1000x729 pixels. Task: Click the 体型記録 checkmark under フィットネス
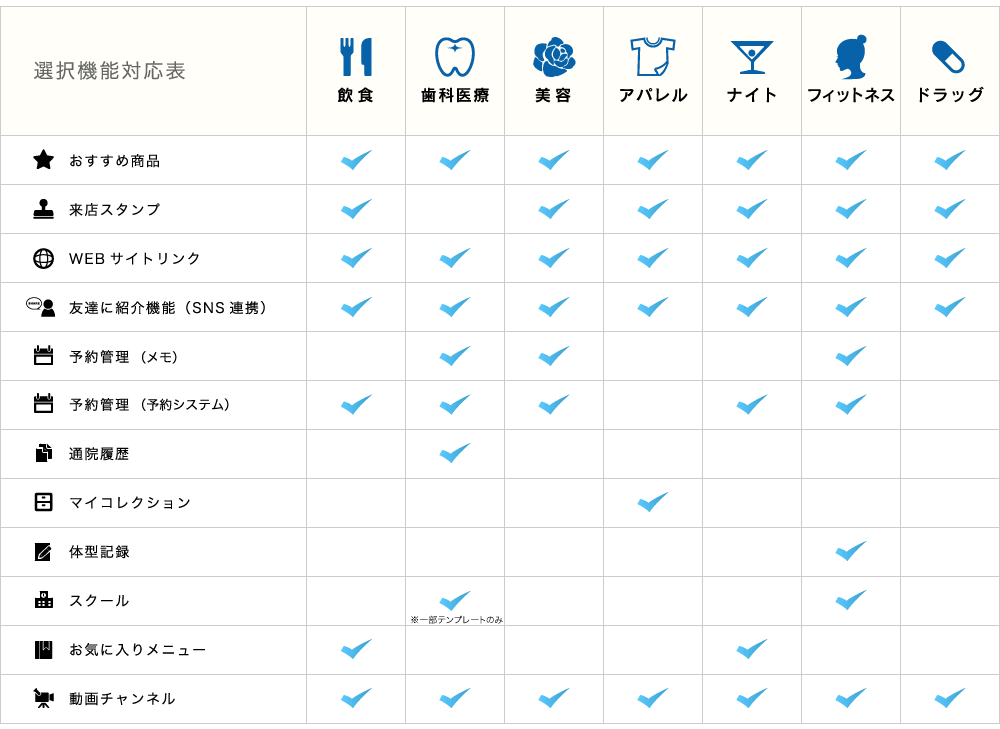(850, 551)
